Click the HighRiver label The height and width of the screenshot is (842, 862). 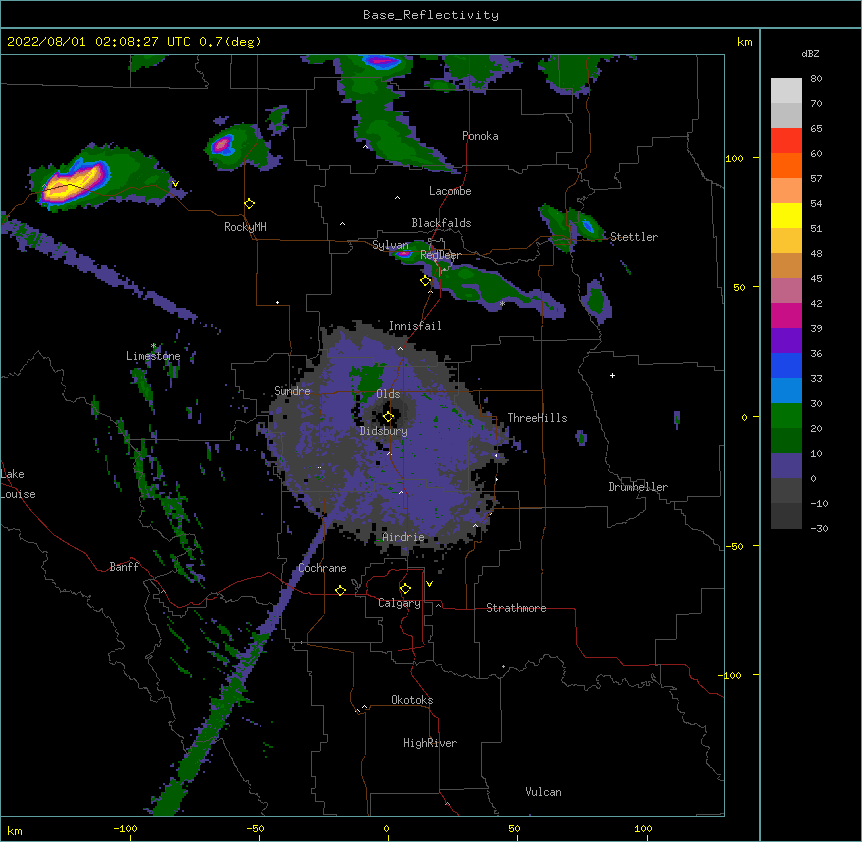coord(430,743)
